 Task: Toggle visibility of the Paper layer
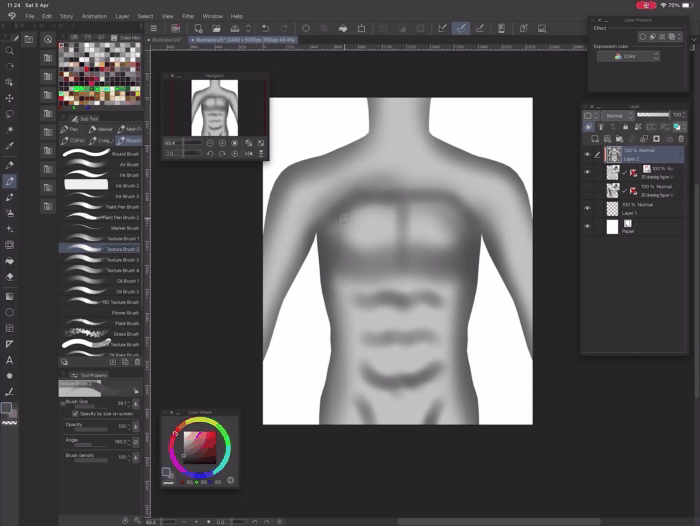click(x=587, y=227)
